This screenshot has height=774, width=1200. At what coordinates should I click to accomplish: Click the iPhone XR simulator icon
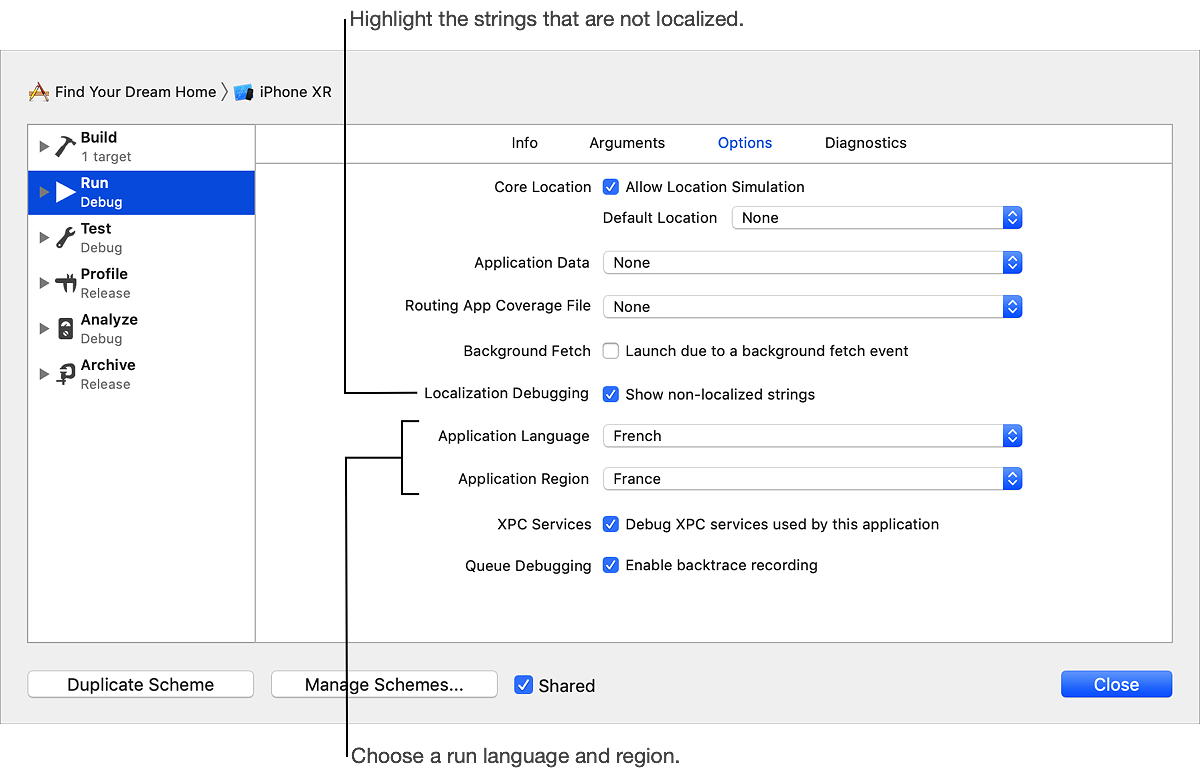[244, 92]
